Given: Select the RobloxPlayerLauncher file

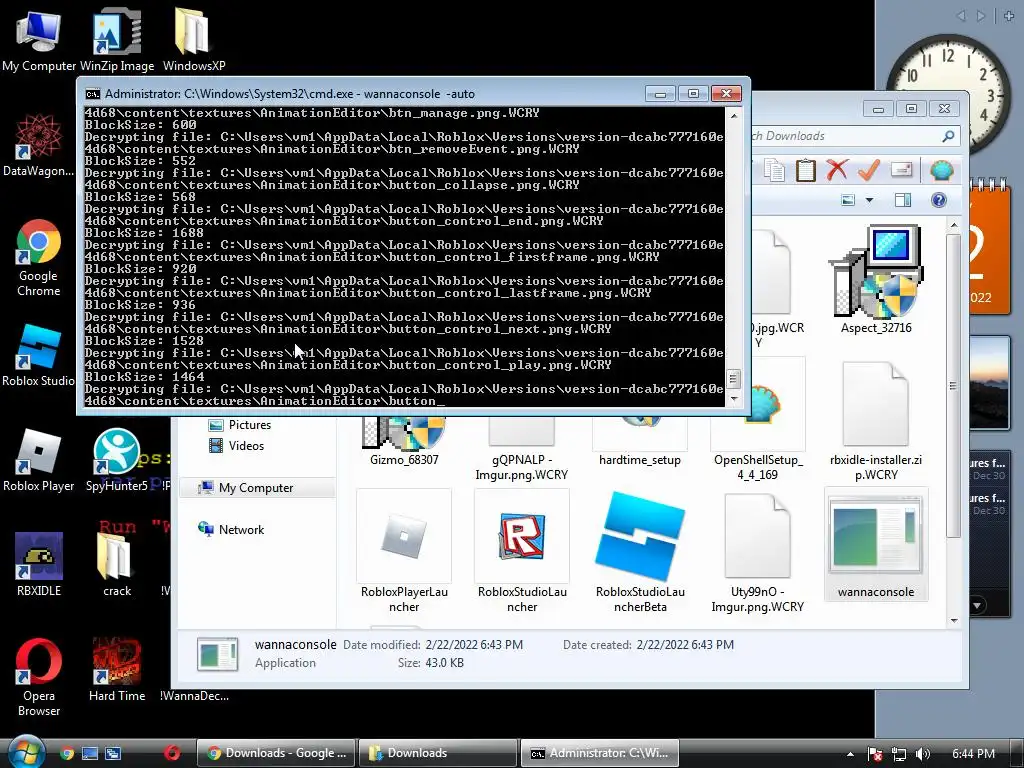Looking at the screenshot, I should click(x=404, y=551).
